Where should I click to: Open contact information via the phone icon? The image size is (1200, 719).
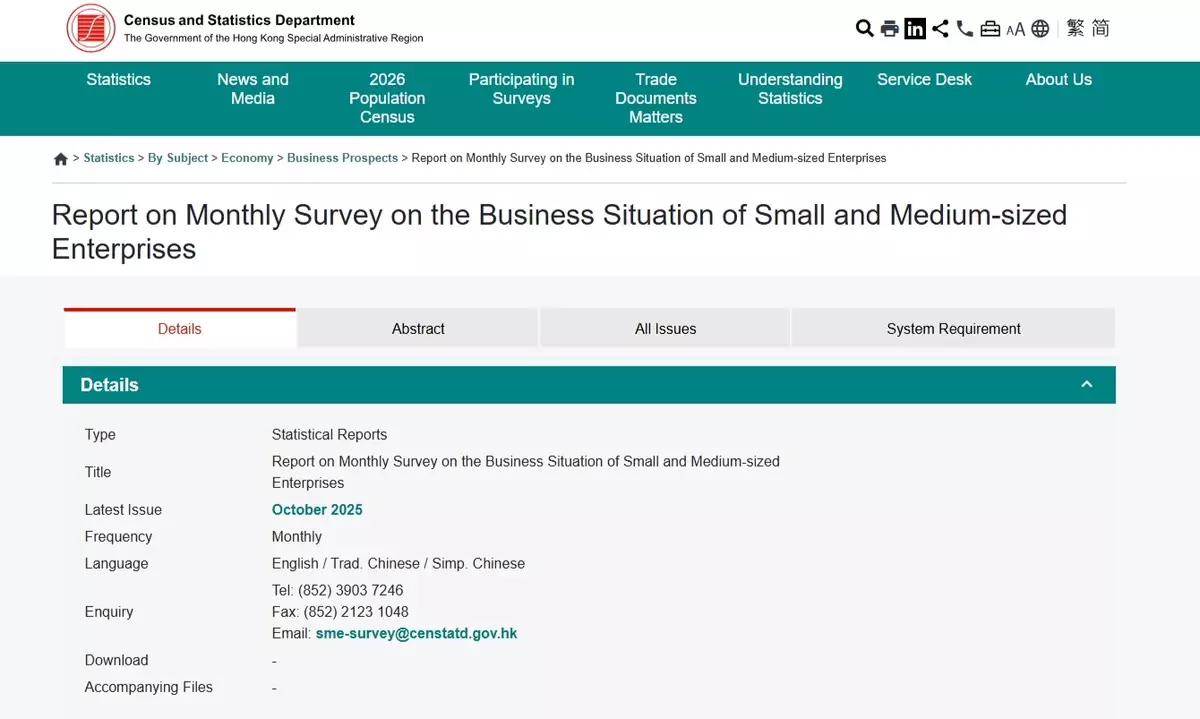[x=964, y=28]
